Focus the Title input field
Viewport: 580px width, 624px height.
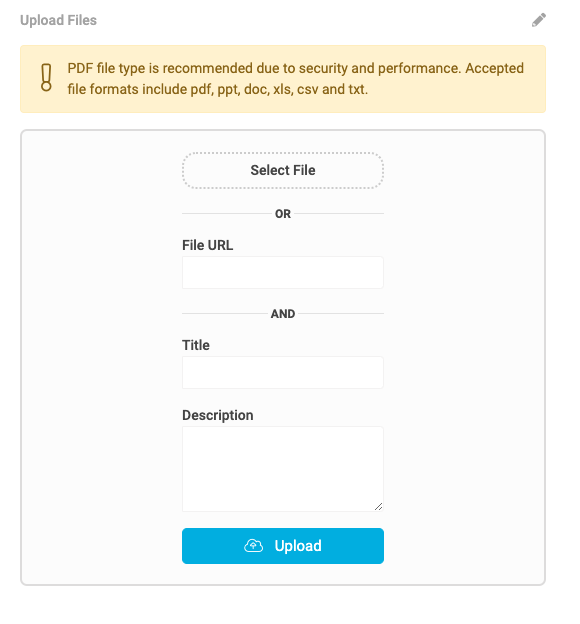click(283, 372)
